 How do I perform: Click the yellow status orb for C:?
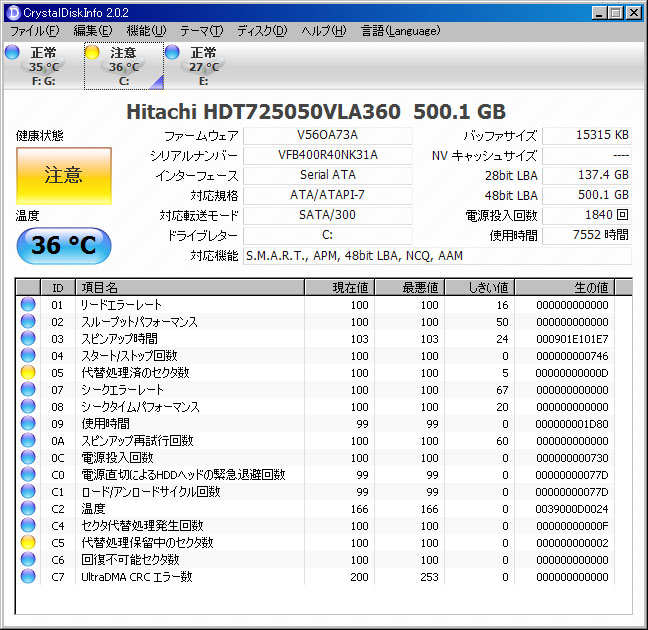92,52
